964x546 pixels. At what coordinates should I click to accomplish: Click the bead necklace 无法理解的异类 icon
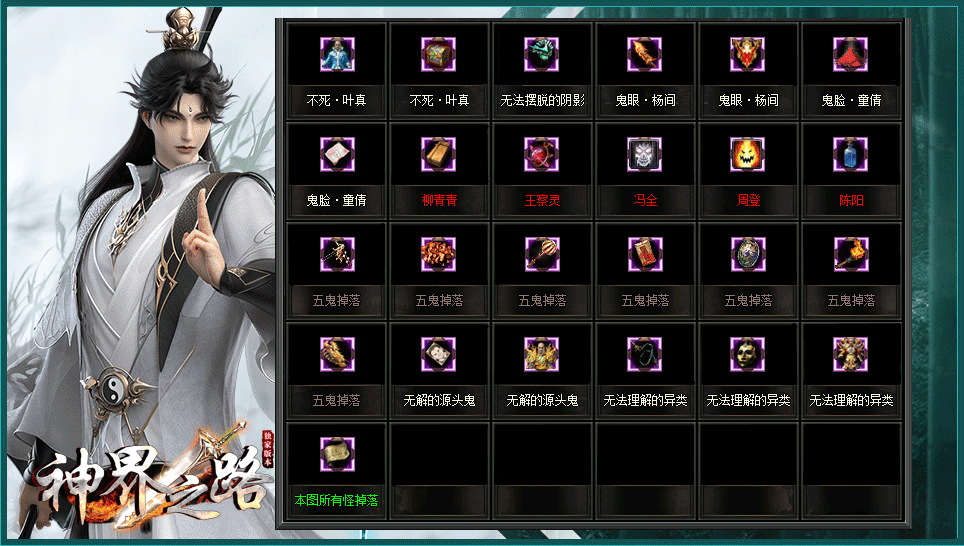pos(644,354)
